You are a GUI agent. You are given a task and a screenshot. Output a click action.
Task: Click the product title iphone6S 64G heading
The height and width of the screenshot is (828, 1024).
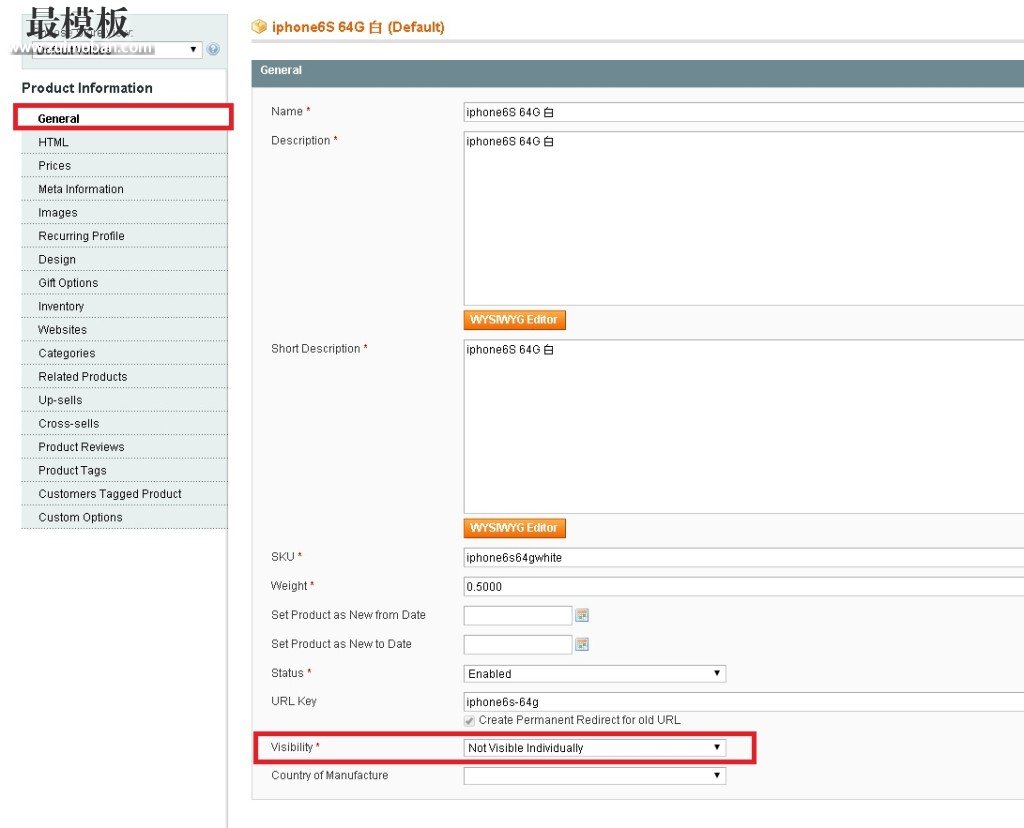358,27
